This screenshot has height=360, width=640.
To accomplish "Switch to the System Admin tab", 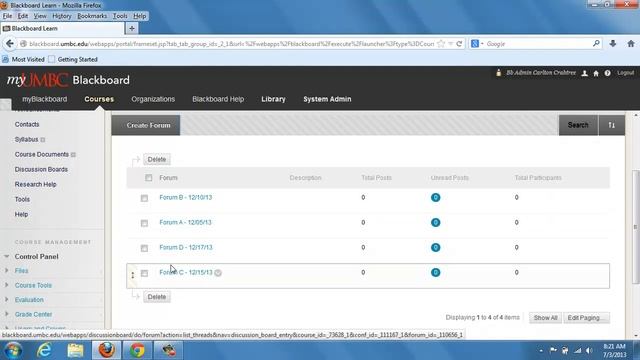I will [327, 99].
